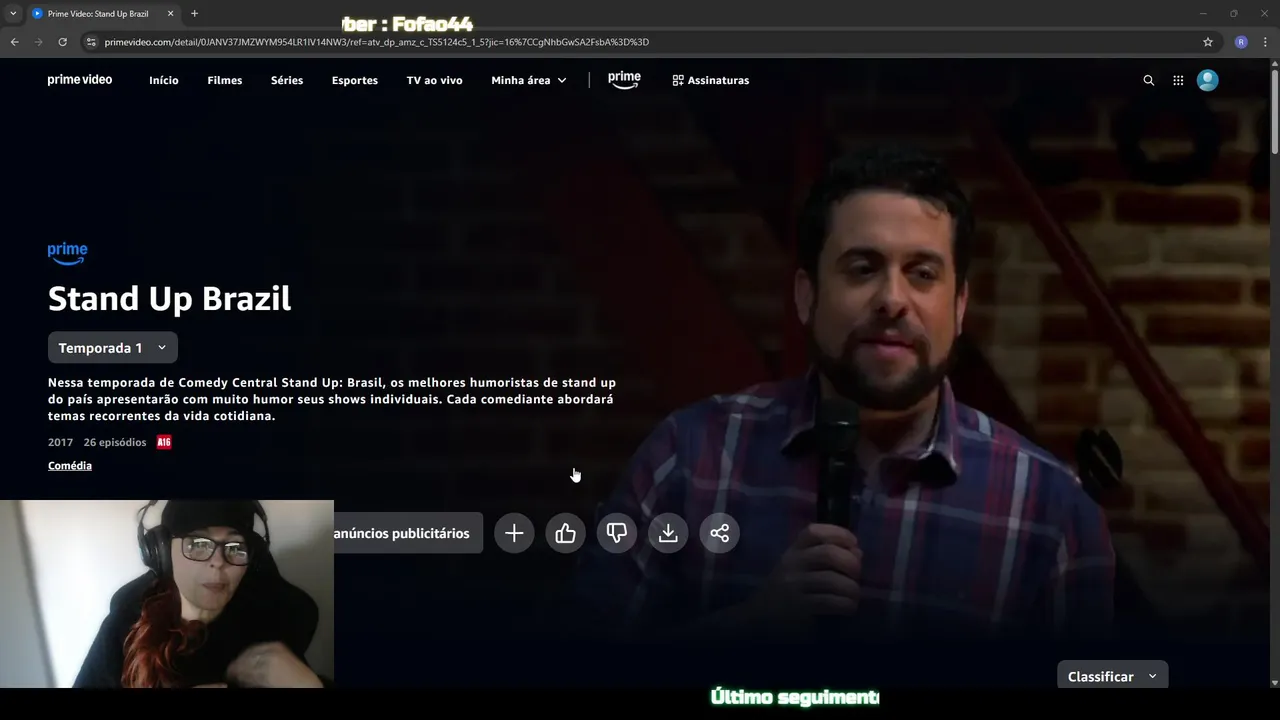Click the thumbs up like button
The height and width of the screenshot is (720, 1280).
(566, 533)
